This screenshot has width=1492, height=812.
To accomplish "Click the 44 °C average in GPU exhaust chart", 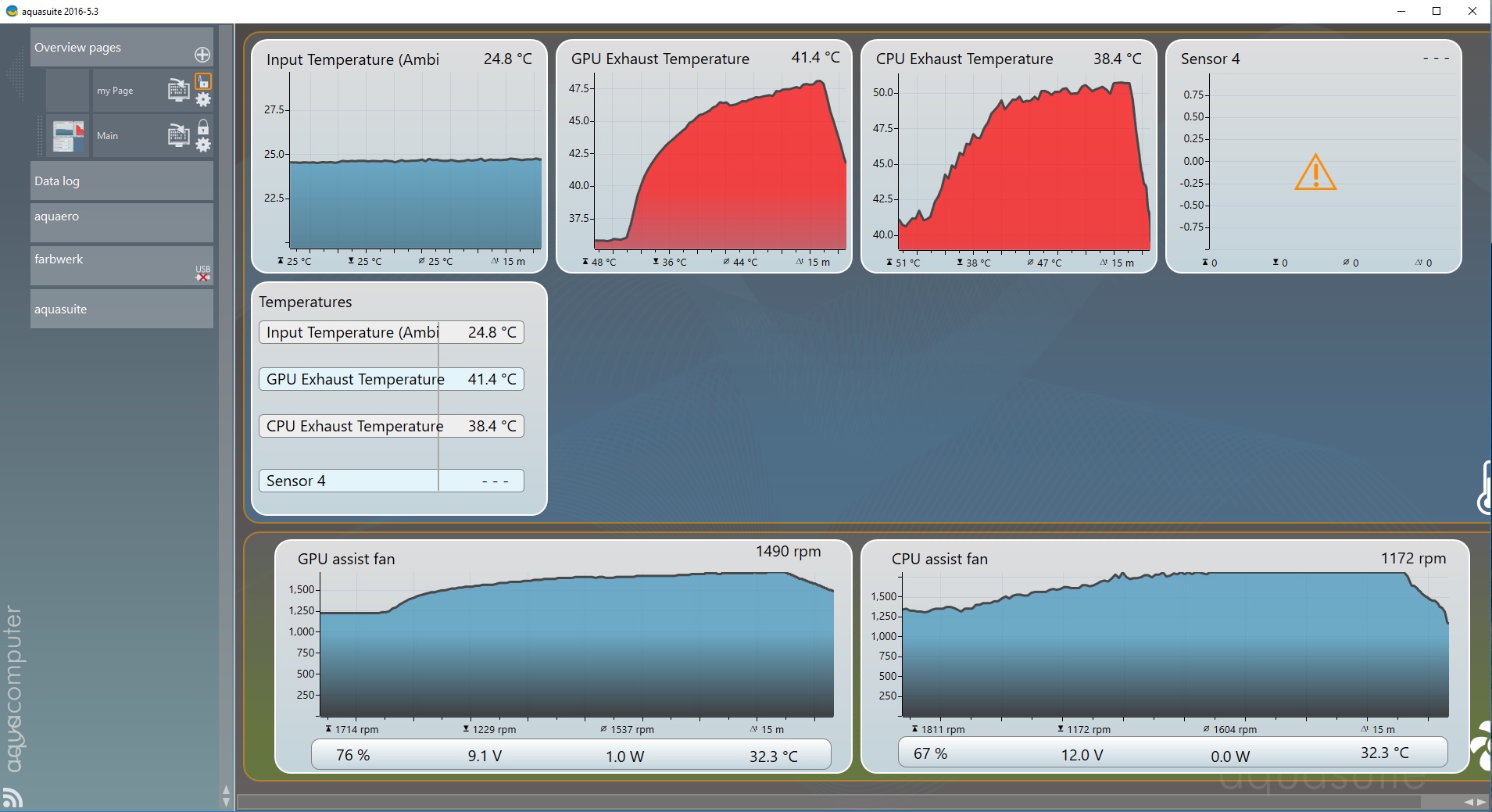I will (740, 262).
